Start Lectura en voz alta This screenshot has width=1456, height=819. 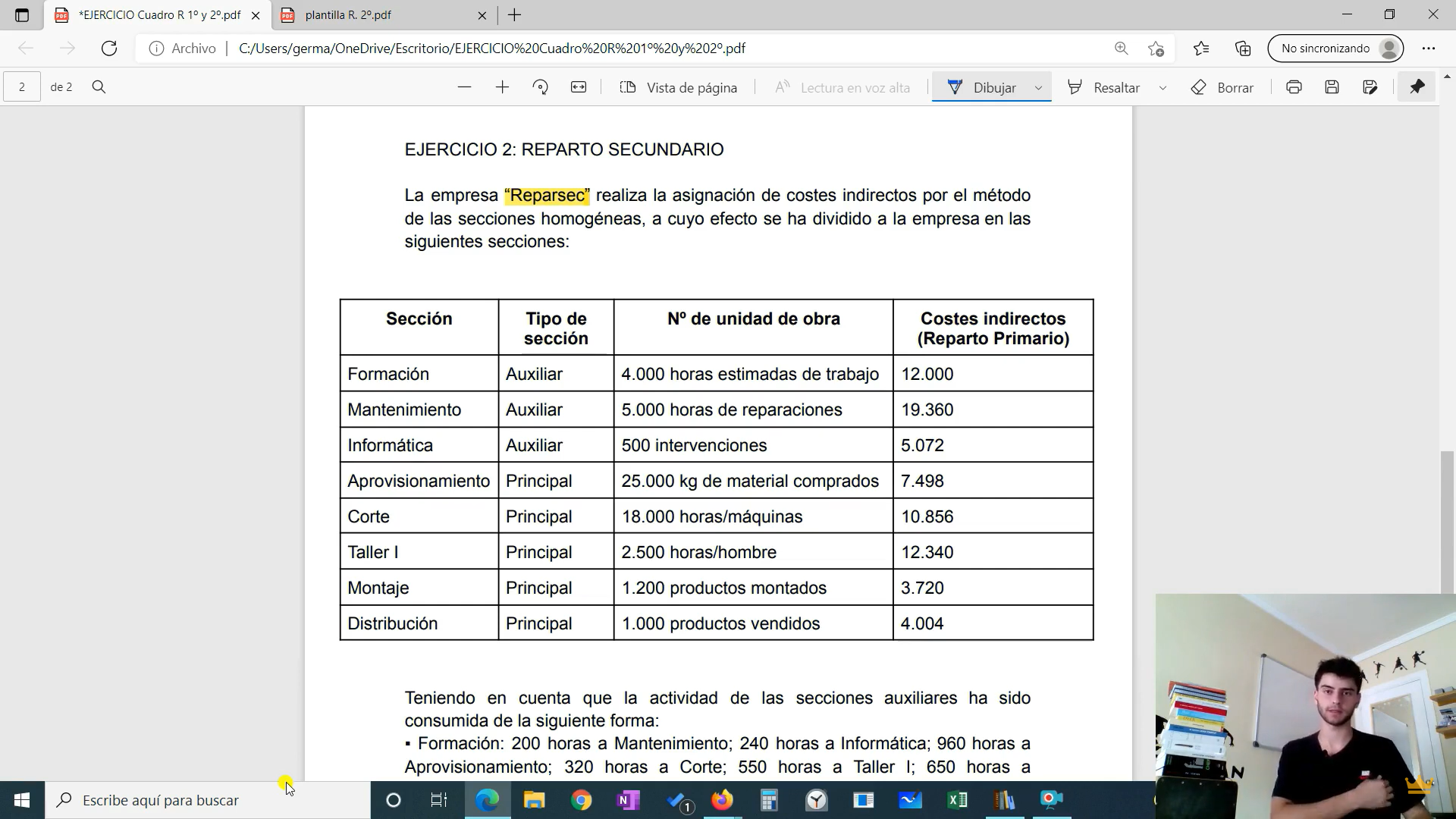tap(842, 87)
